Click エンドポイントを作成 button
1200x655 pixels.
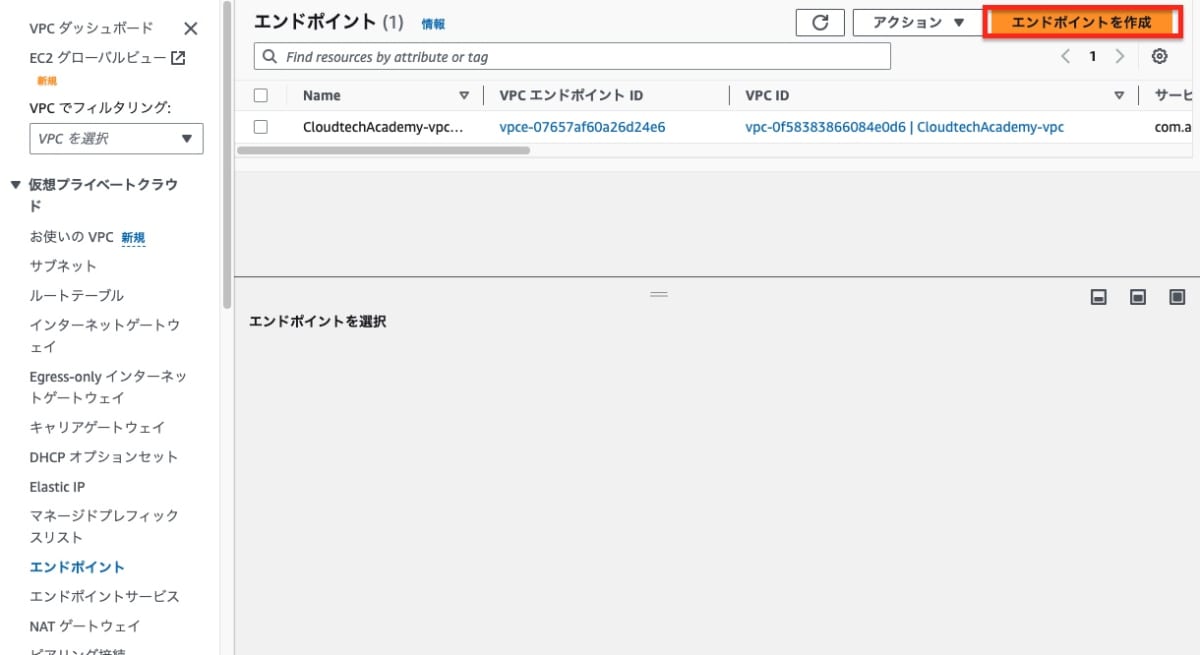click(x=1081, y=22)
